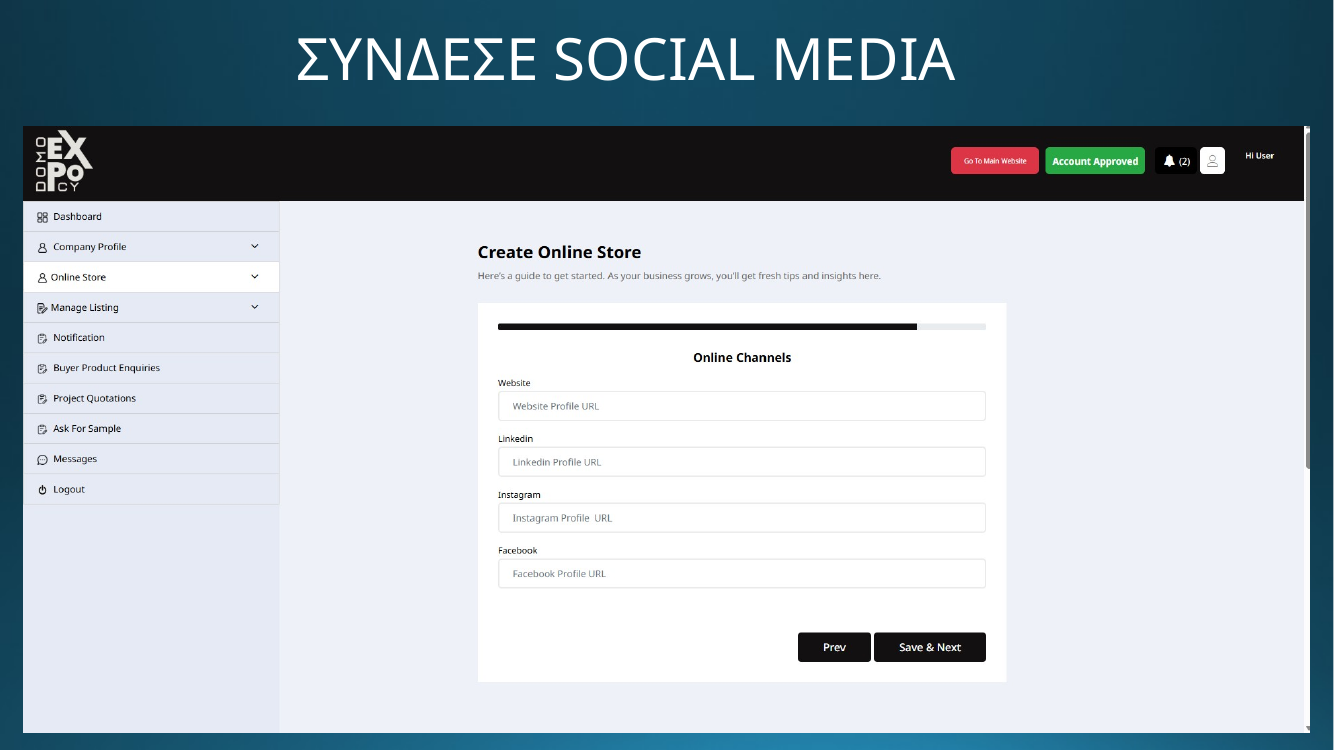This screenshot has width=1334, height=750.
Task: Select Logout in sidebar
Action: pos(151,489)
